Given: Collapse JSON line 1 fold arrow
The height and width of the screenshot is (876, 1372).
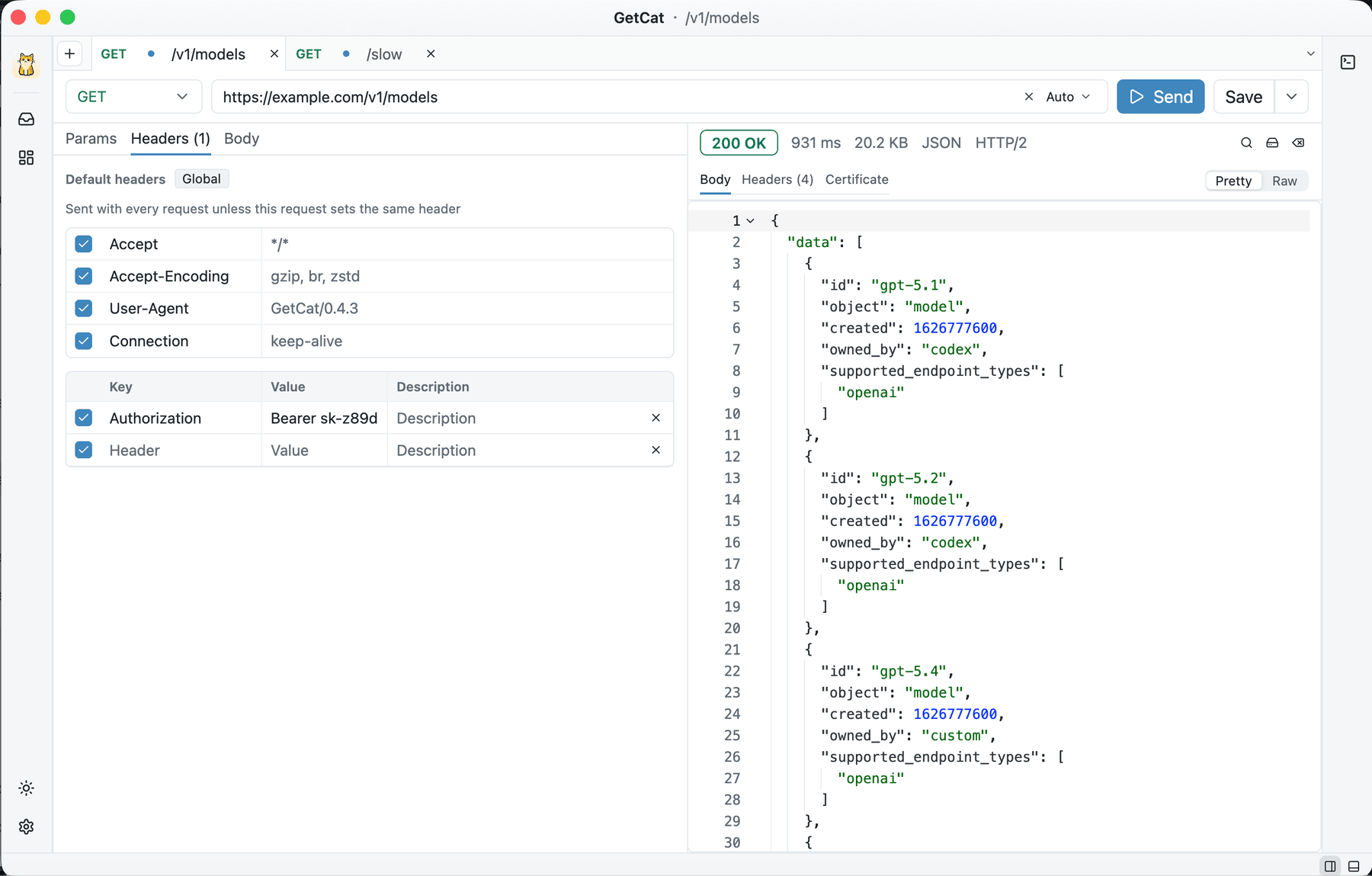Looking at the screenshot, I should point(751,221).
